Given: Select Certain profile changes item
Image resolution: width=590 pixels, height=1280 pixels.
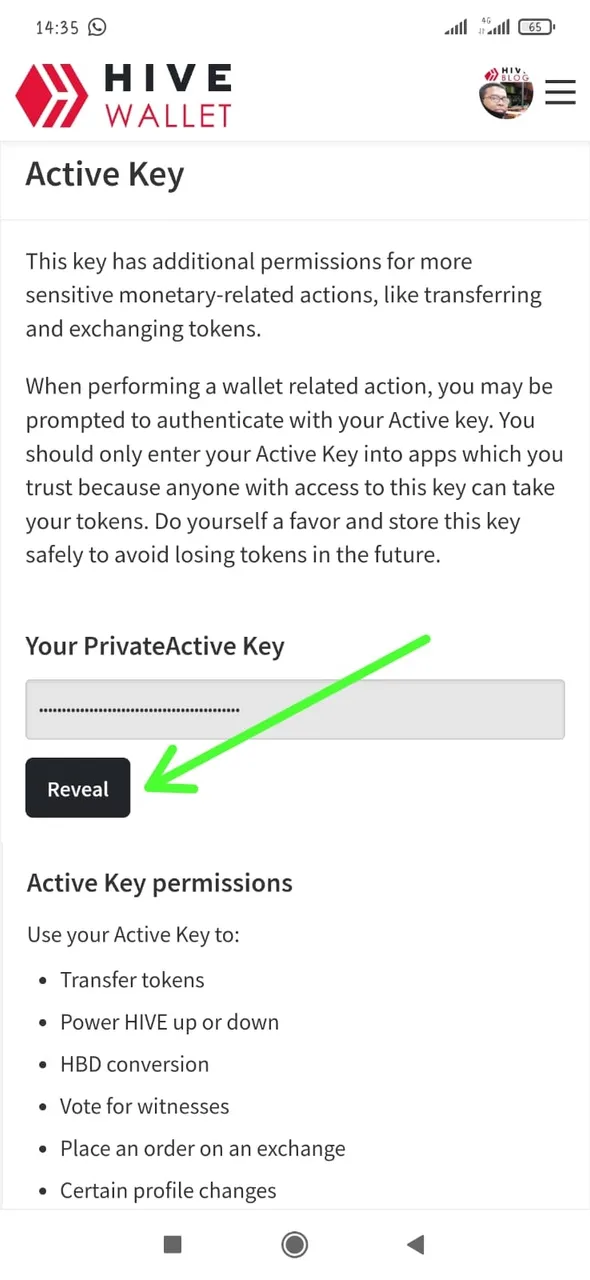Looking at the screenshot, I should point(168,1190).
